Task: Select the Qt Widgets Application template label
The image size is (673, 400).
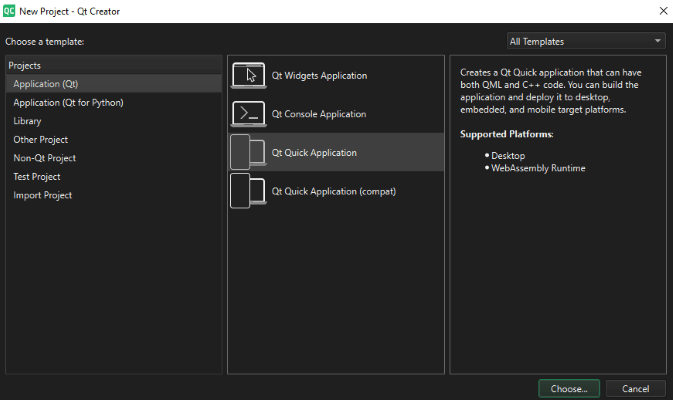Action: pos(319,76)
